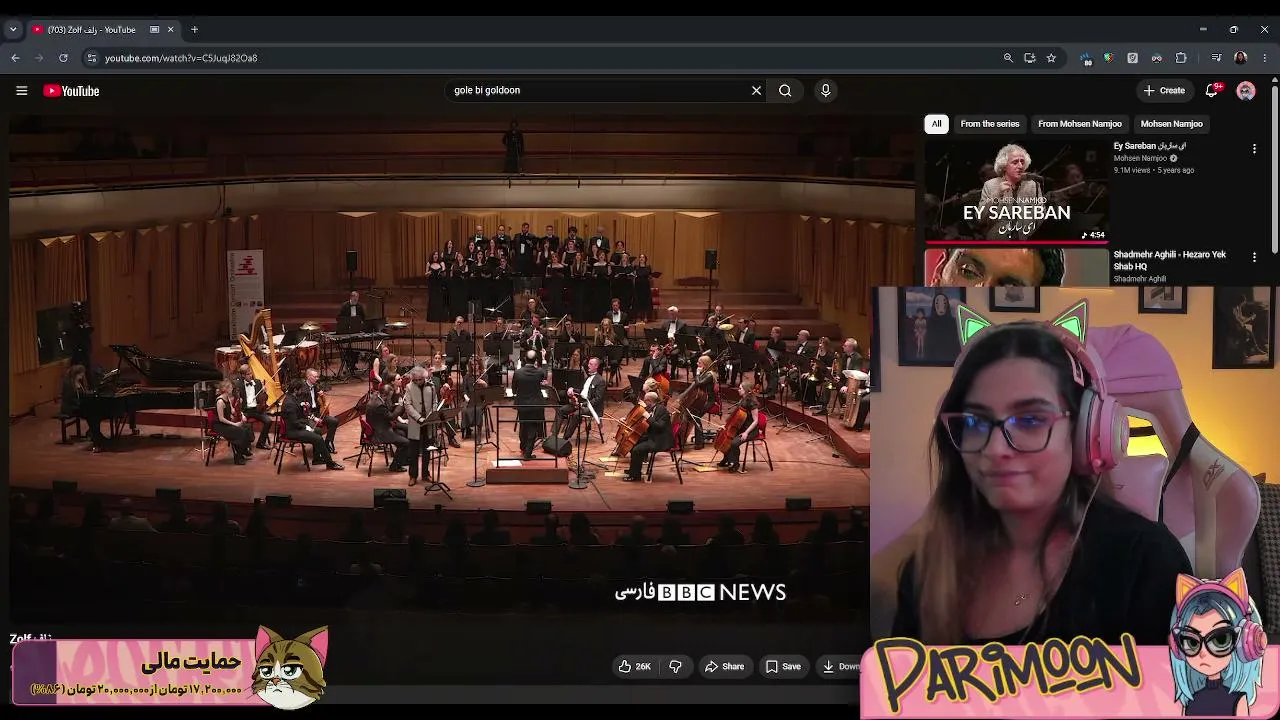Viewport: 1280px width, 720px height.
Task: Open Shadmehr Aghili Hezaro Yek Shab video
Action: point(1170,260)
